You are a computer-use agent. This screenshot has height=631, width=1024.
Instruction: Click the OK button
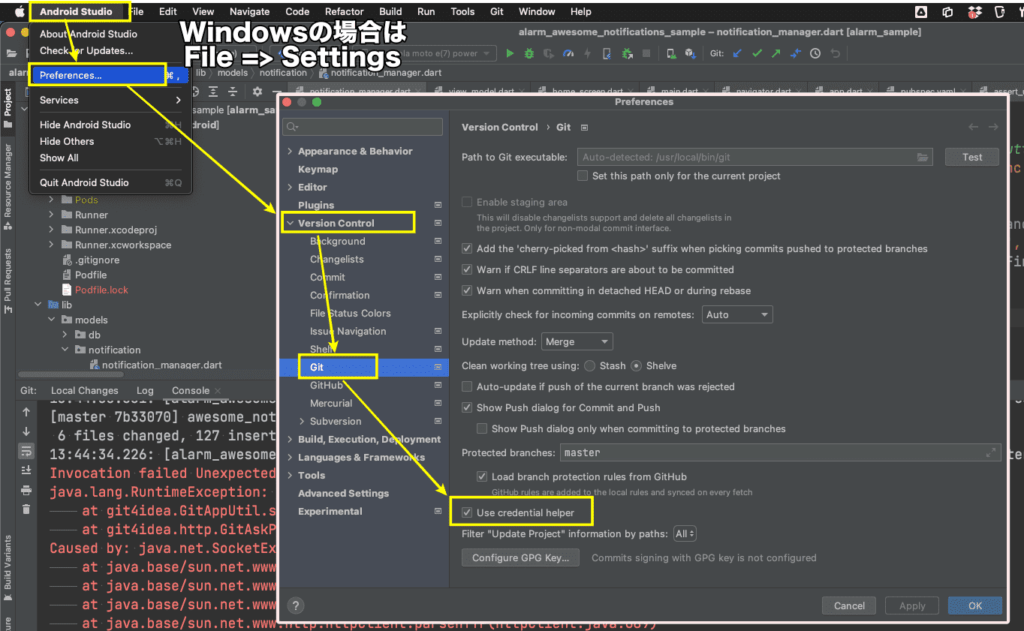(975, 606)
